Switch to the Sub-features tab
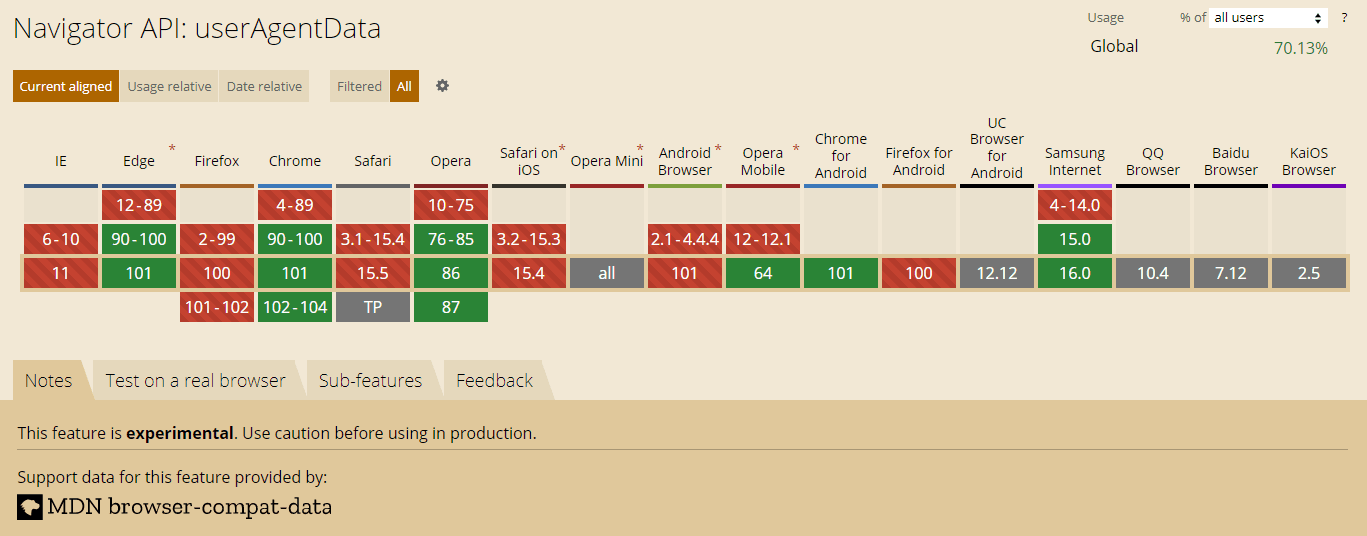 click(x=370, y=381)
